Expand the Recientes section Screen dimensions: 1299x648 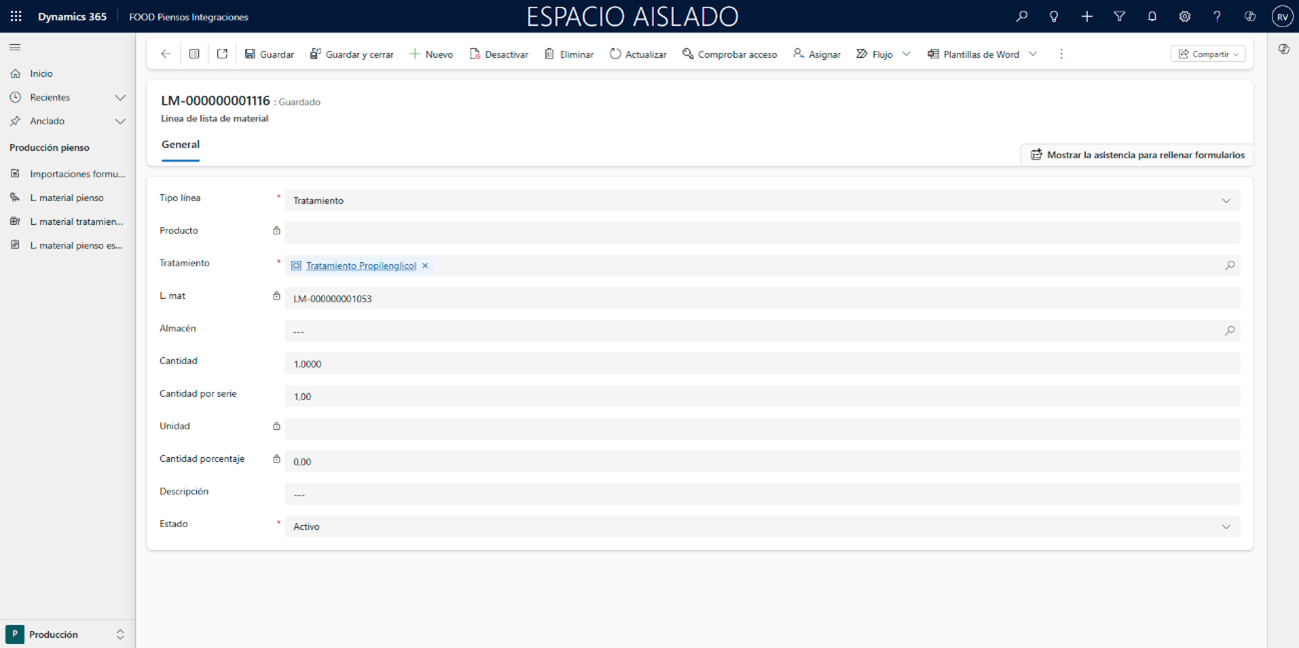120,97
